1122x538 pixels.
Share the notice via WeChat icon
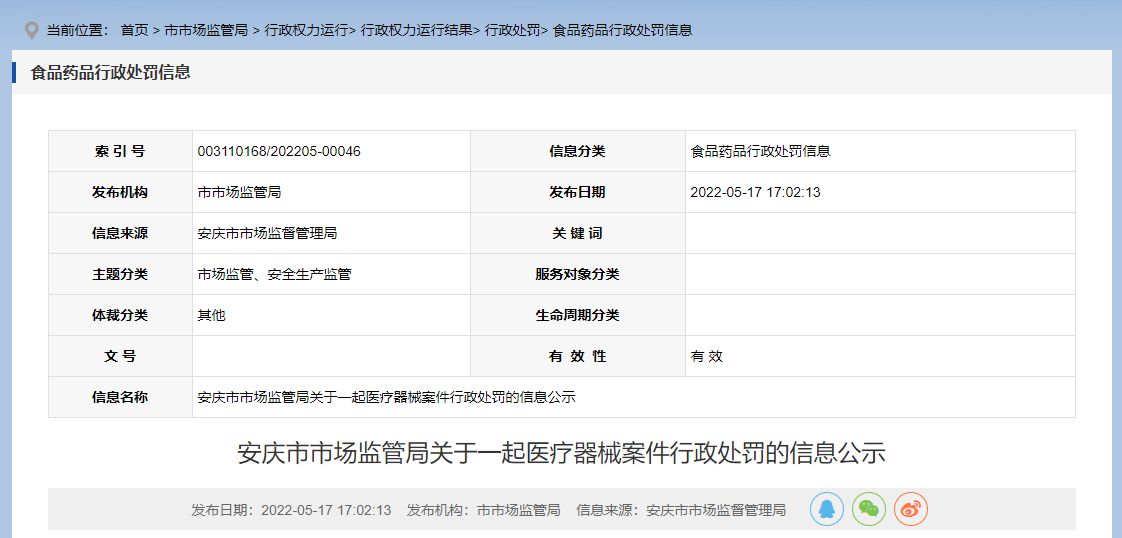click(x=869, y=509)
